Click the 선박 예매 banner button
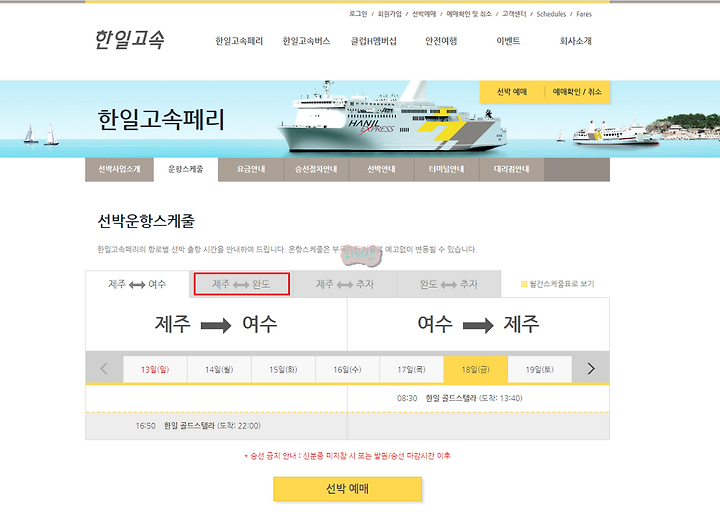The image size is (720, 512). [512, 92]
